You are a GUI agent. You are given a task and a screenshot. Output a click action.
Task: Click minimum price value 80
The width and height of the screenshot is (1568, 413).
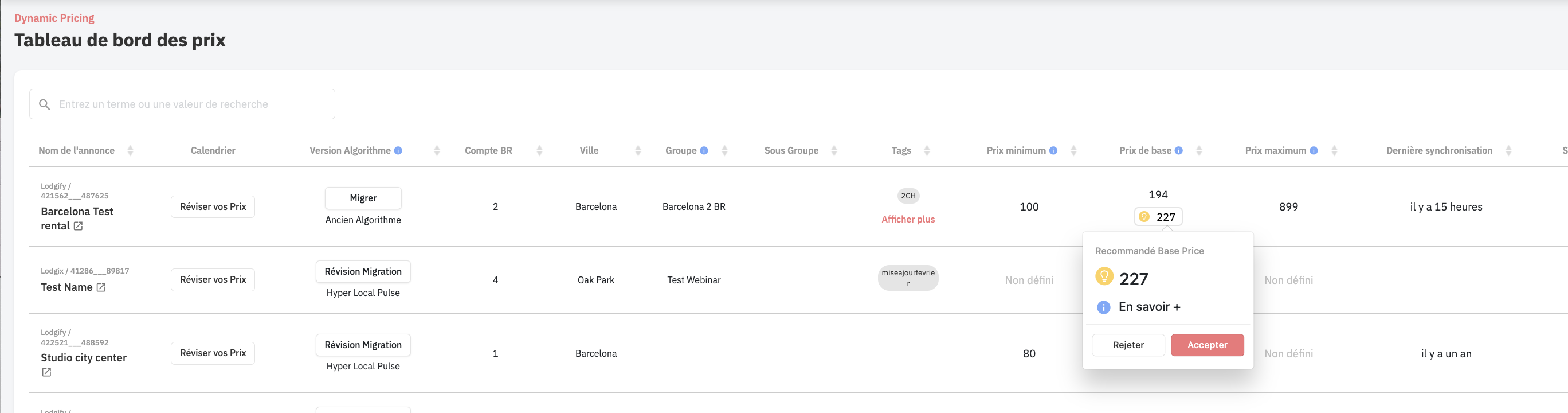pyautogui.click(x=1029, y=353)
